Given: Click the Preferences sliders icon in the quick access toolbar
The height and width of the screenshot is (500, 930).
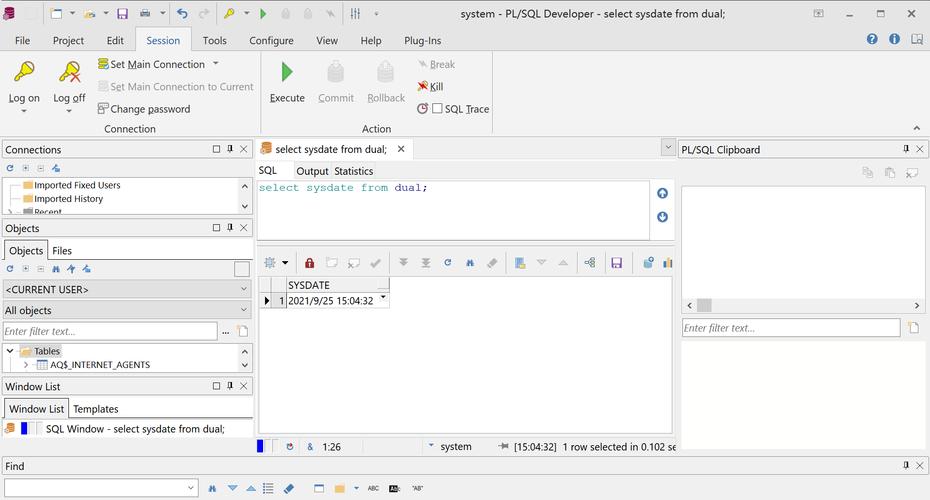Looking at the screenshot, I should [355, 14].
